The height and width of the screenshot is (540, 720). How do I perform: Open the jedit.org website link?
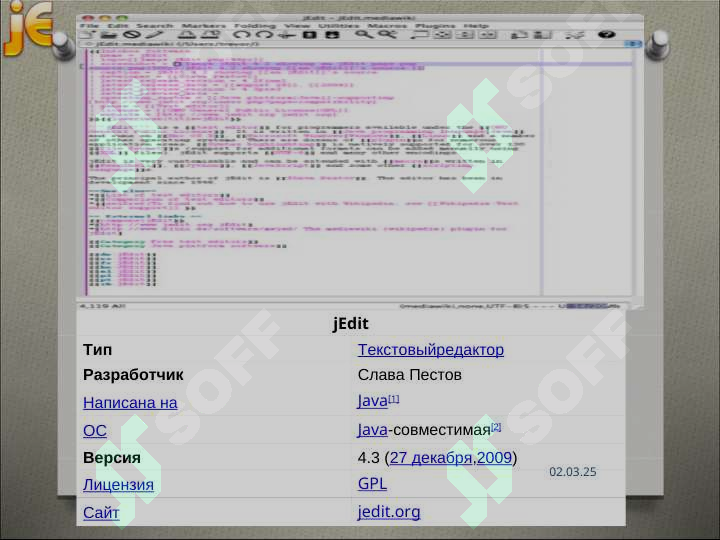tap(388, 512)
